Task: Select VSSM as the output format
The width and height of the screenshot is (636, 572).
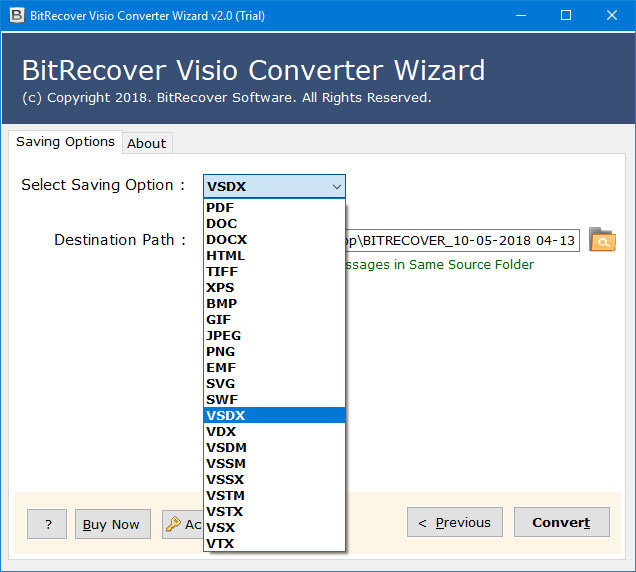Action: [x=274, y=464]
